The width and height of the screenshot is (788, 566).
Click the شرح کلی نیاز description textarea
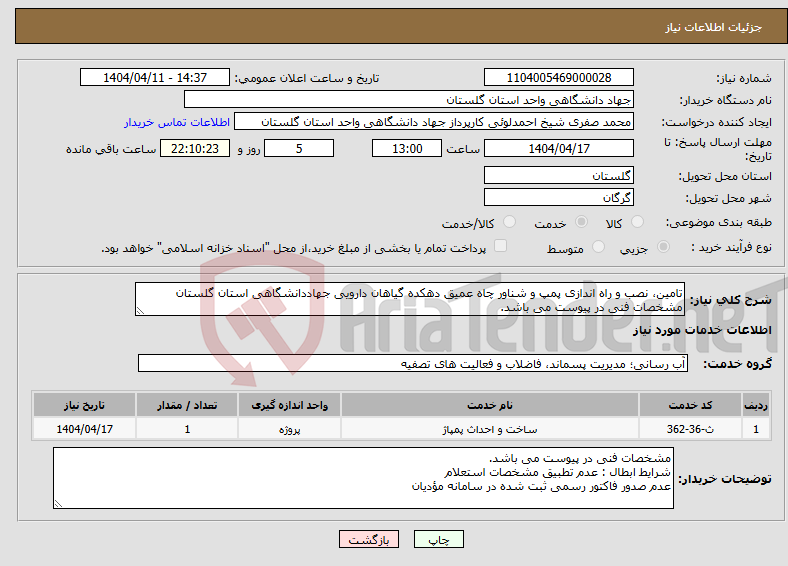[x=410, y=299]
